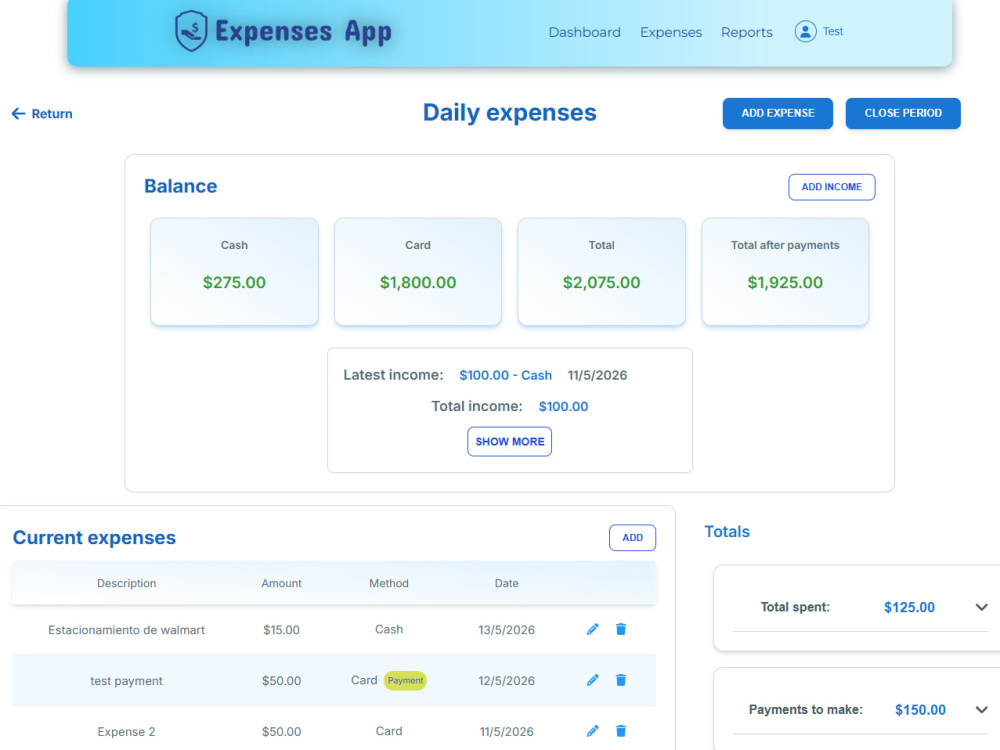Click the Total spent $125.00 value

coord(909,607)
